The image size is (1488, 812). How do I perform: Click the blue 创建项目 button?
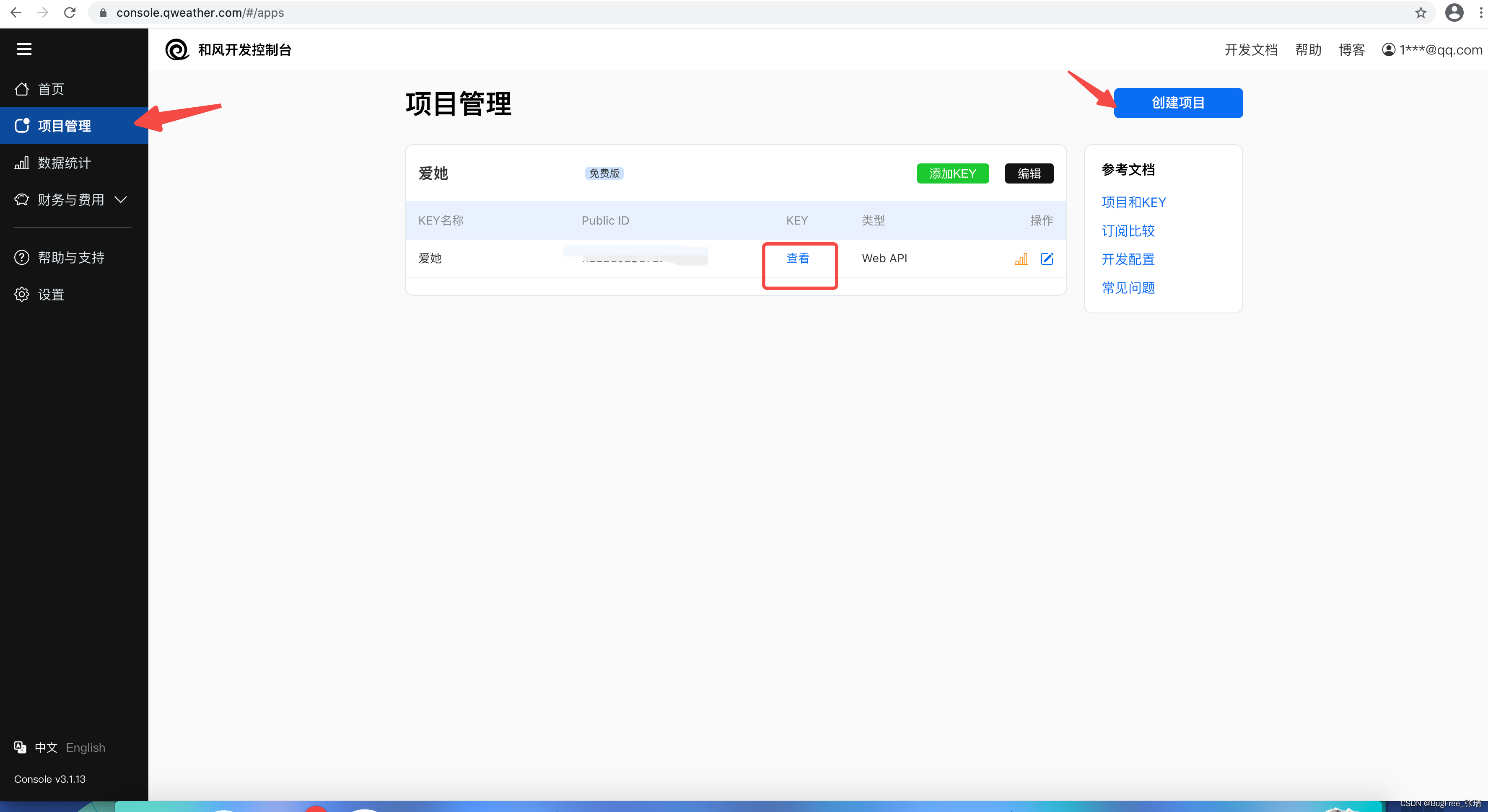1178,103
